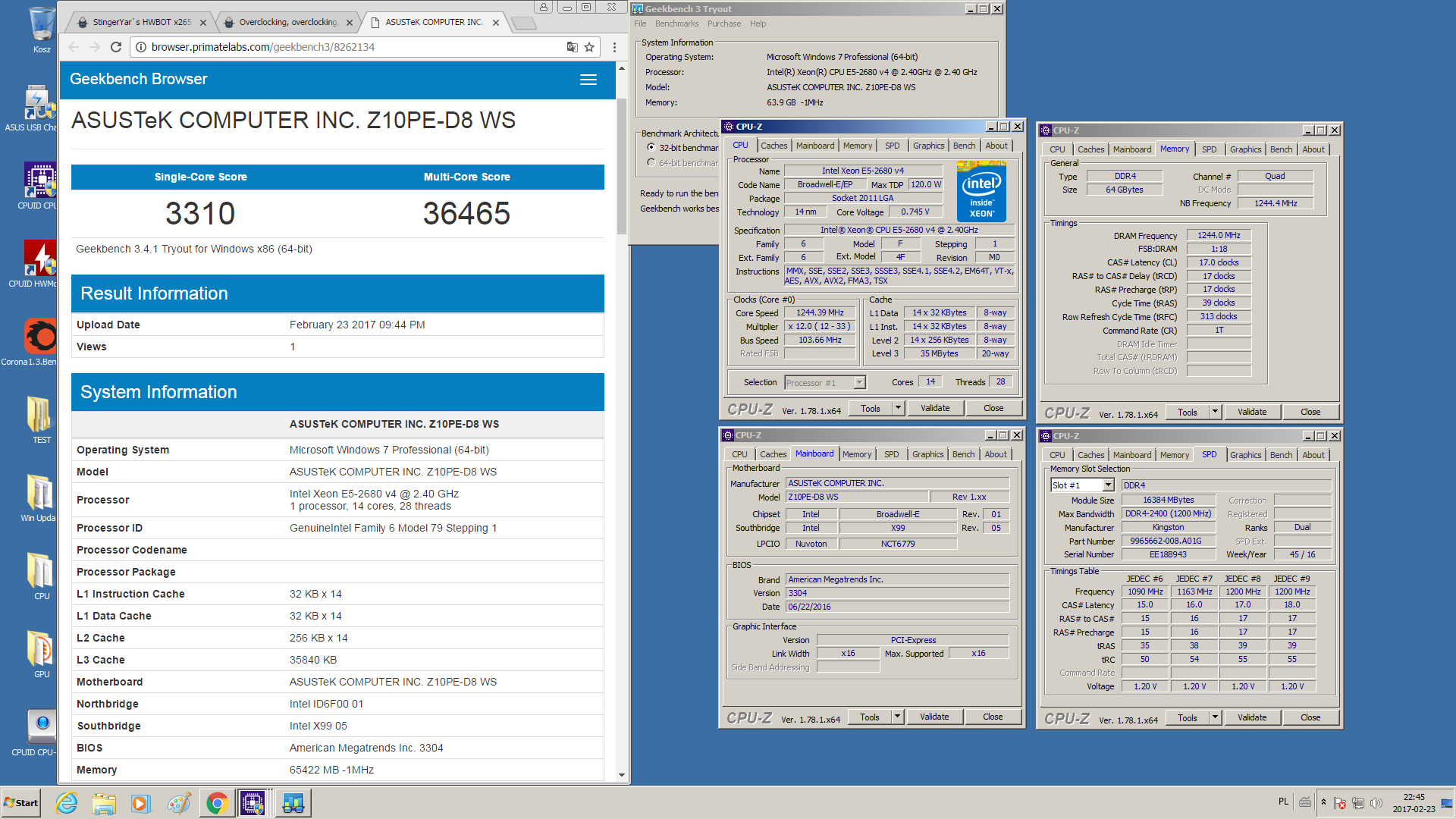Open Tools dropdown arrow in CPU-Z Mainboard window

click(897, 717)
